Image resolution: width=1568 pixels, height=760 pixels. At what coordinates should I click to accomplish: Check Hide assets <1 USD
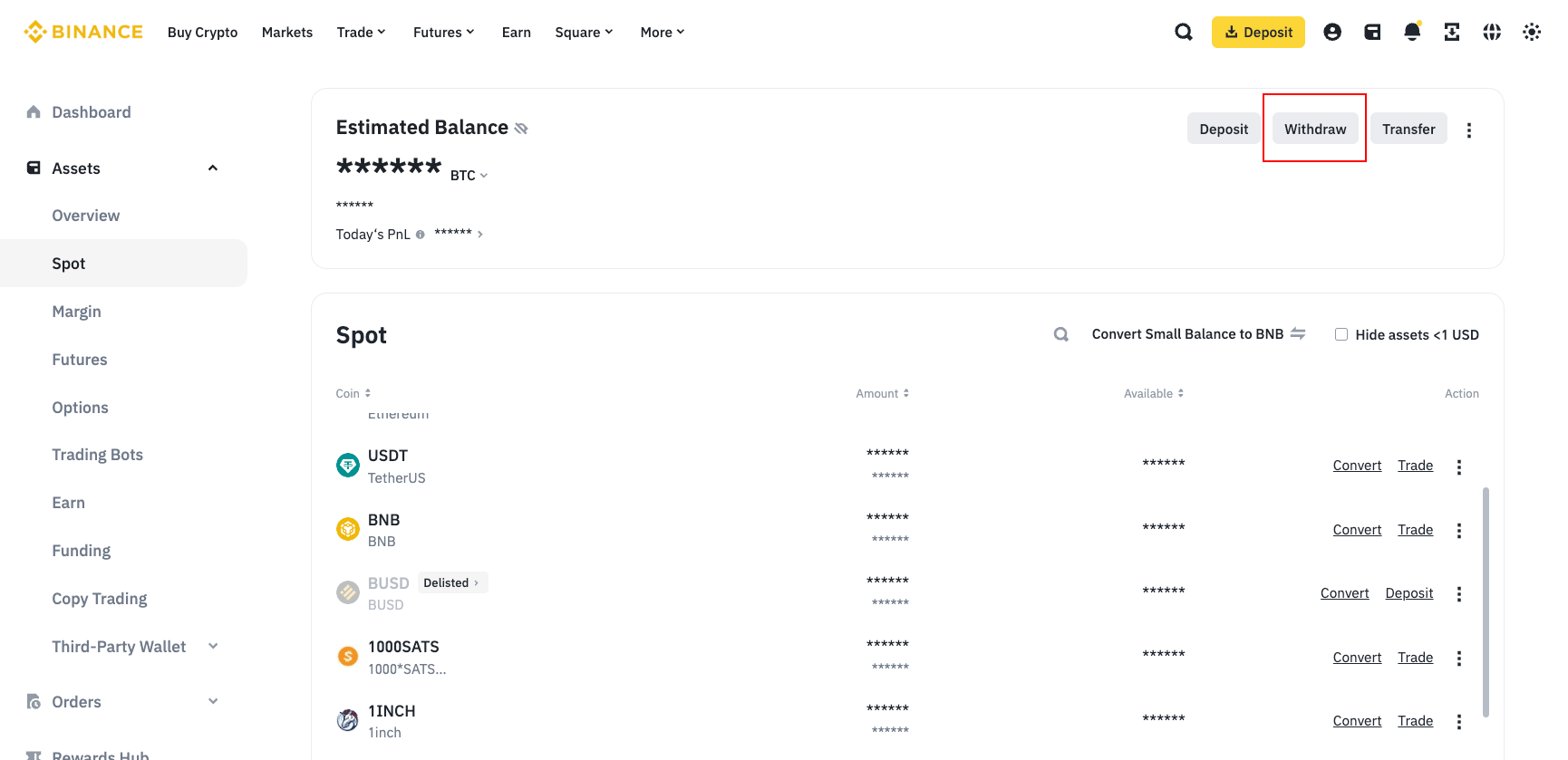coord(1341,334)
